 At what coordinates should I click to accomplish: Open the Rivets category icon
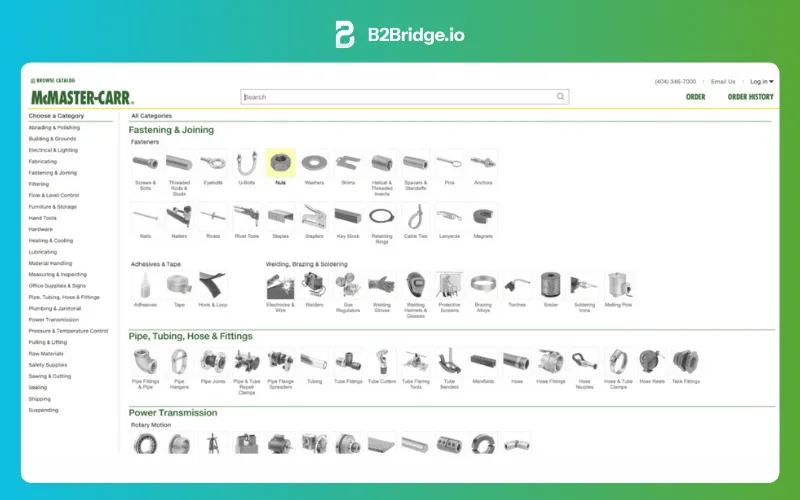(213, 217)
